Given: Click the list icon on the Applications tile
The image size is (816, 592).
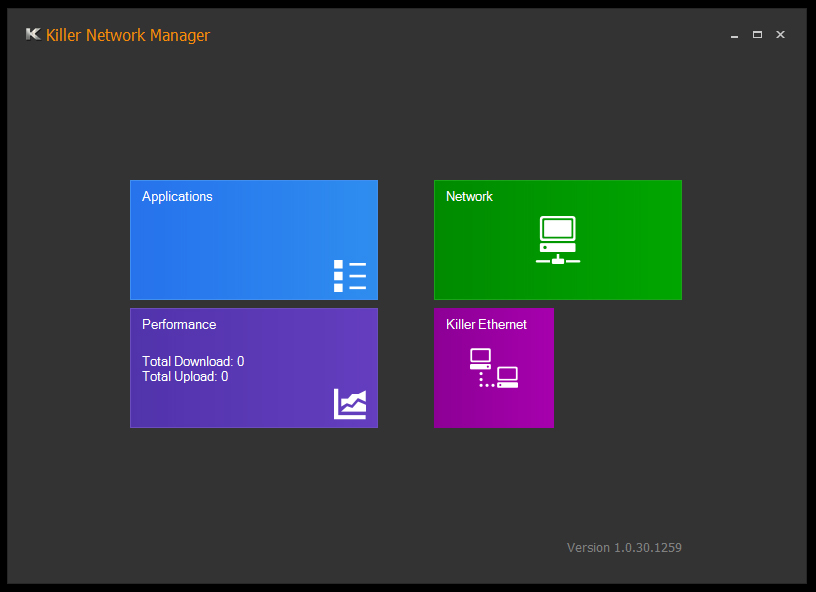Looking at the screenshot, I should tap(350, 276).
